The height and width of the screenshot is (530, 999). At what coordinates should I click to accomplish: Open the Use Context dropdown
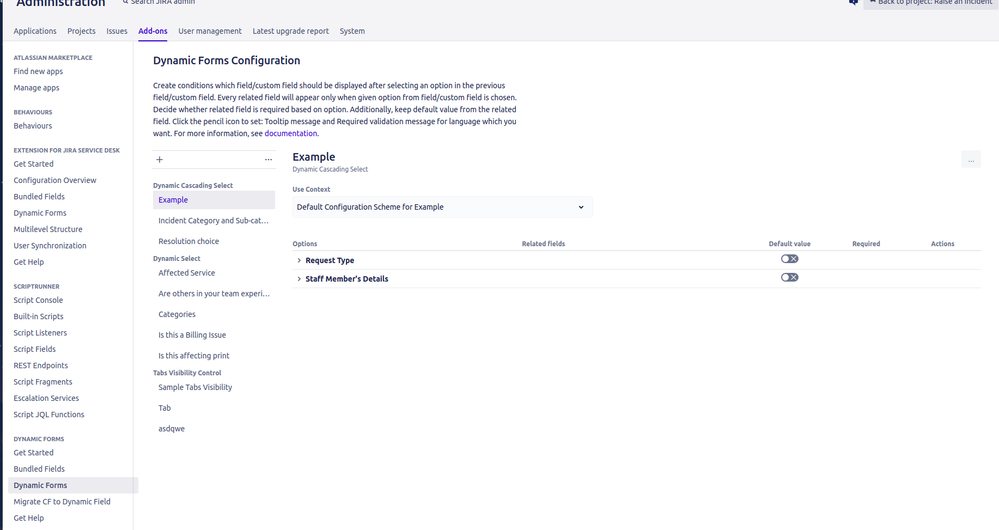442,207
